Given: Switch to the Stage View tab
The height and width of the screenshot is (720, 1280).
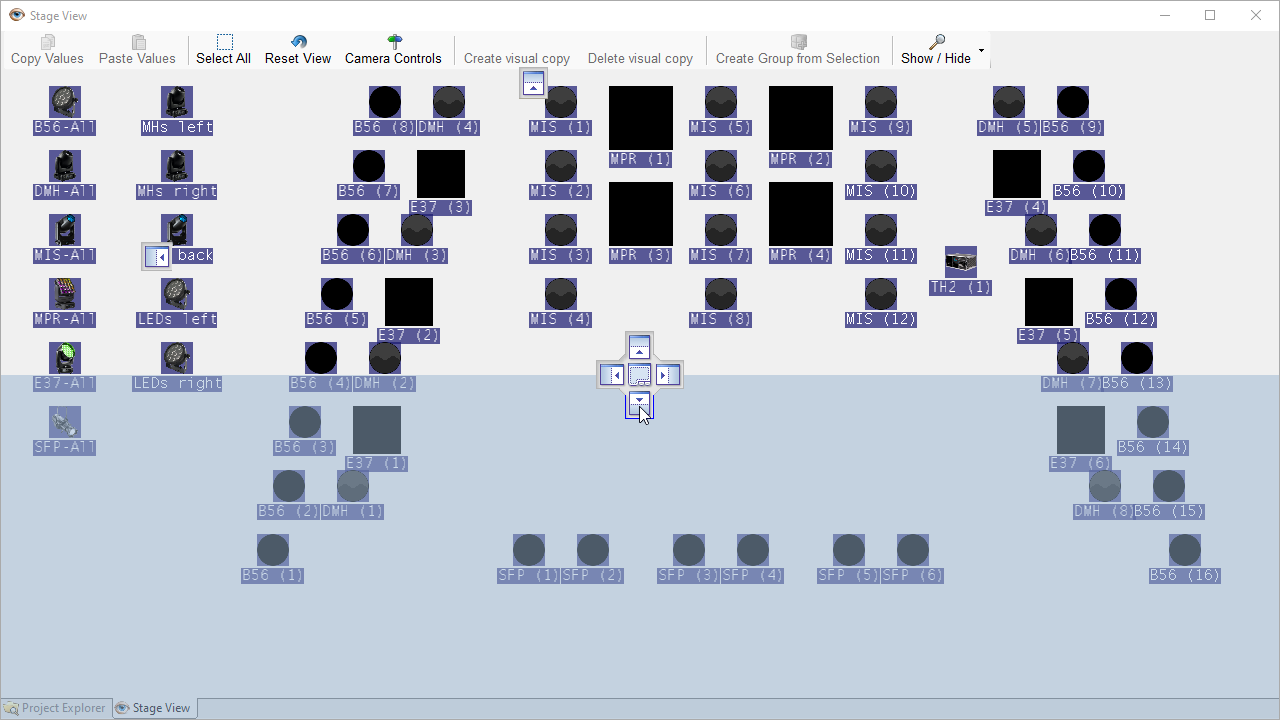Looking at the screenshot, I should tap(153, 708).
